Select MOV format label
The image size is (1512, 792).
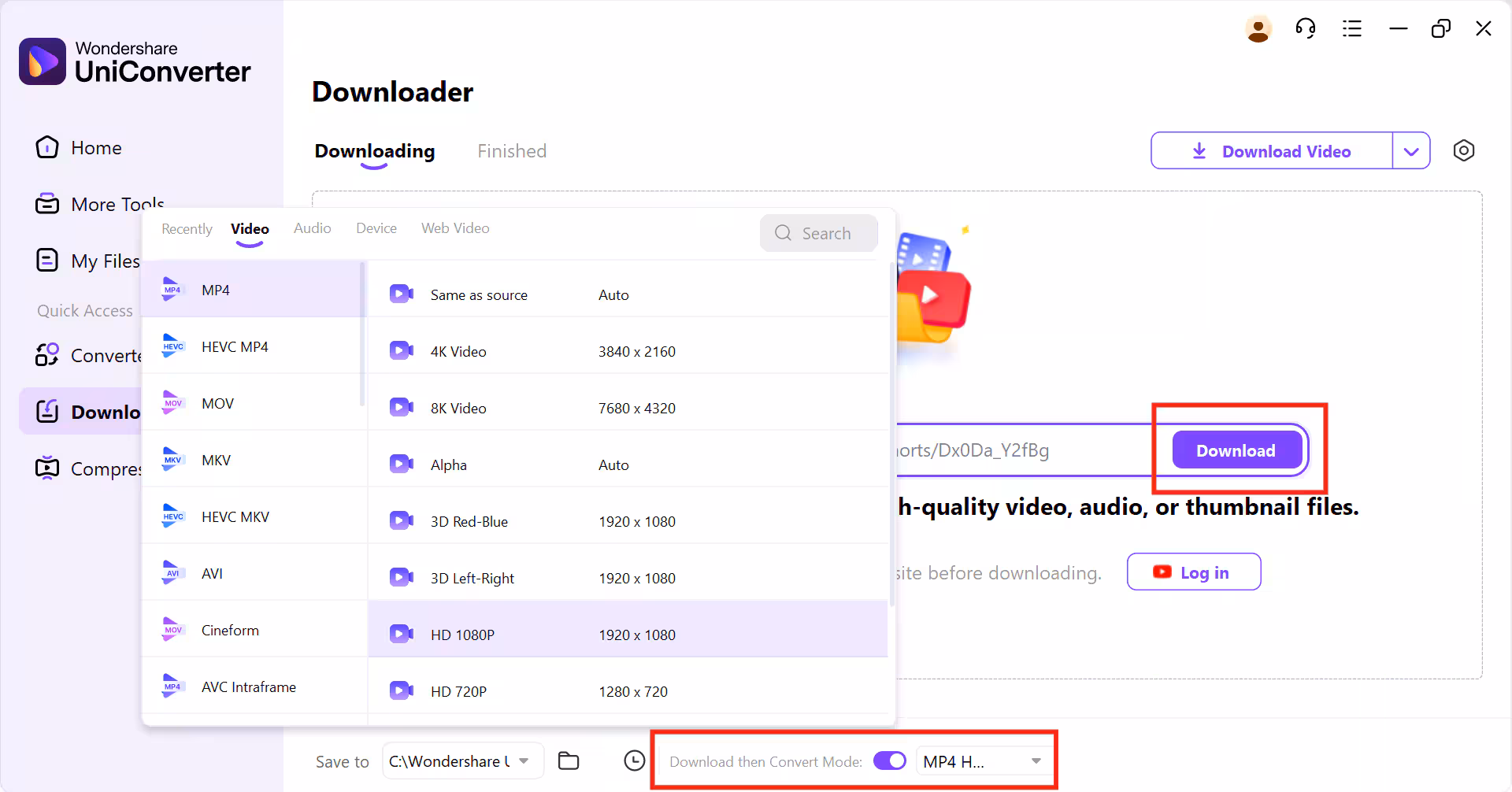tap(217, 404)
